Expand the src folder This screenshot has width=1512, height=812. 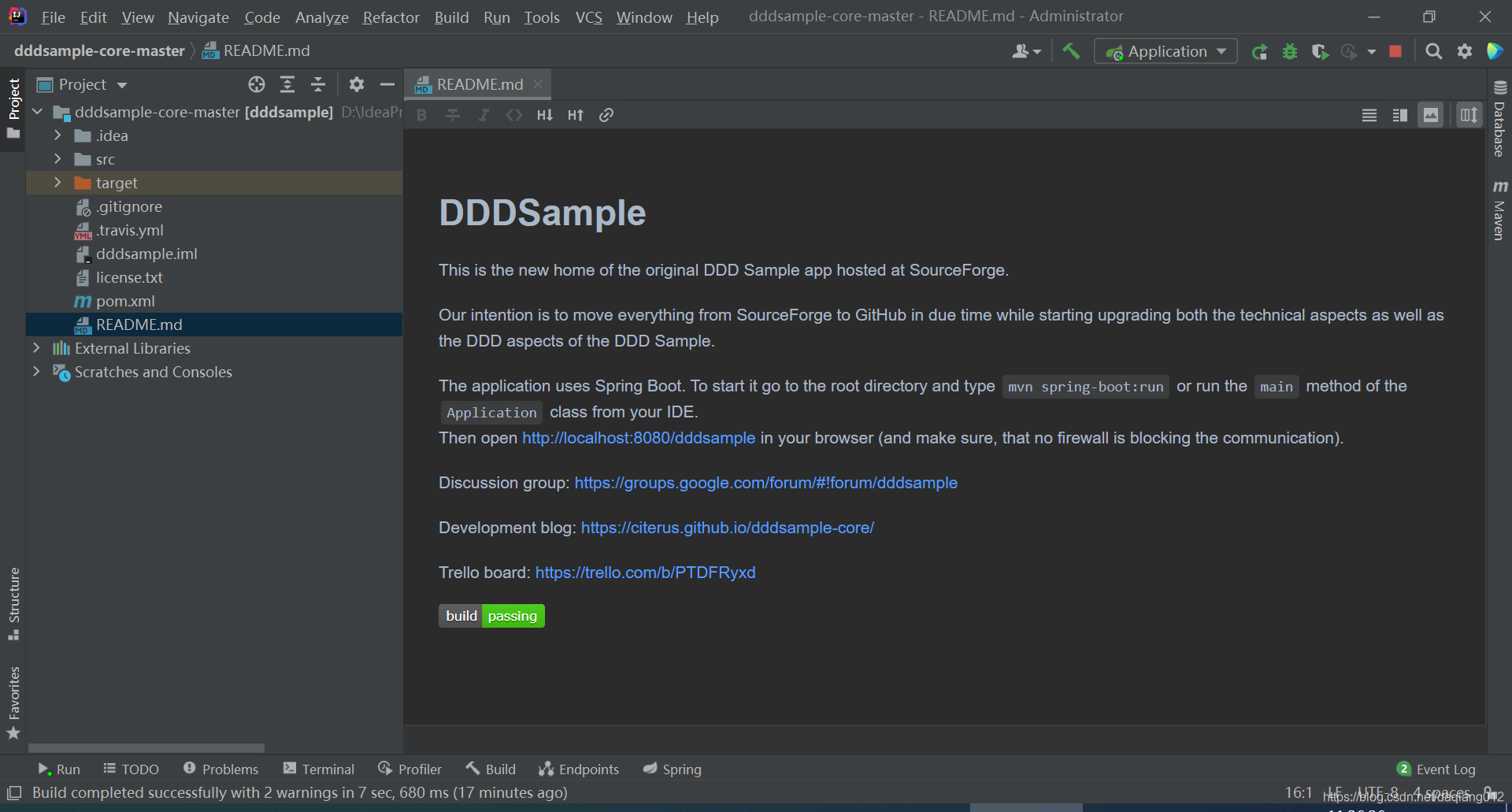(x=57, y=159)
